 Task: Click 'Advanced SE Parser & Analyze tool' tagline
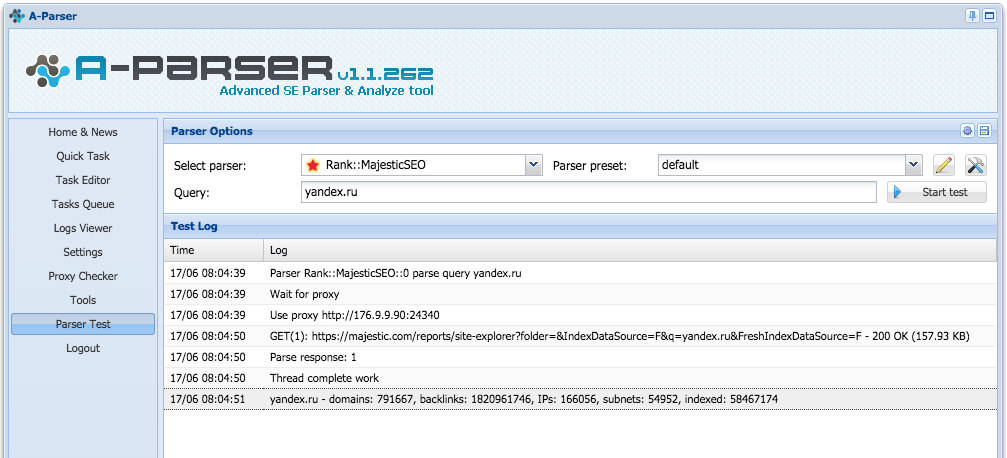pos(326,91)
